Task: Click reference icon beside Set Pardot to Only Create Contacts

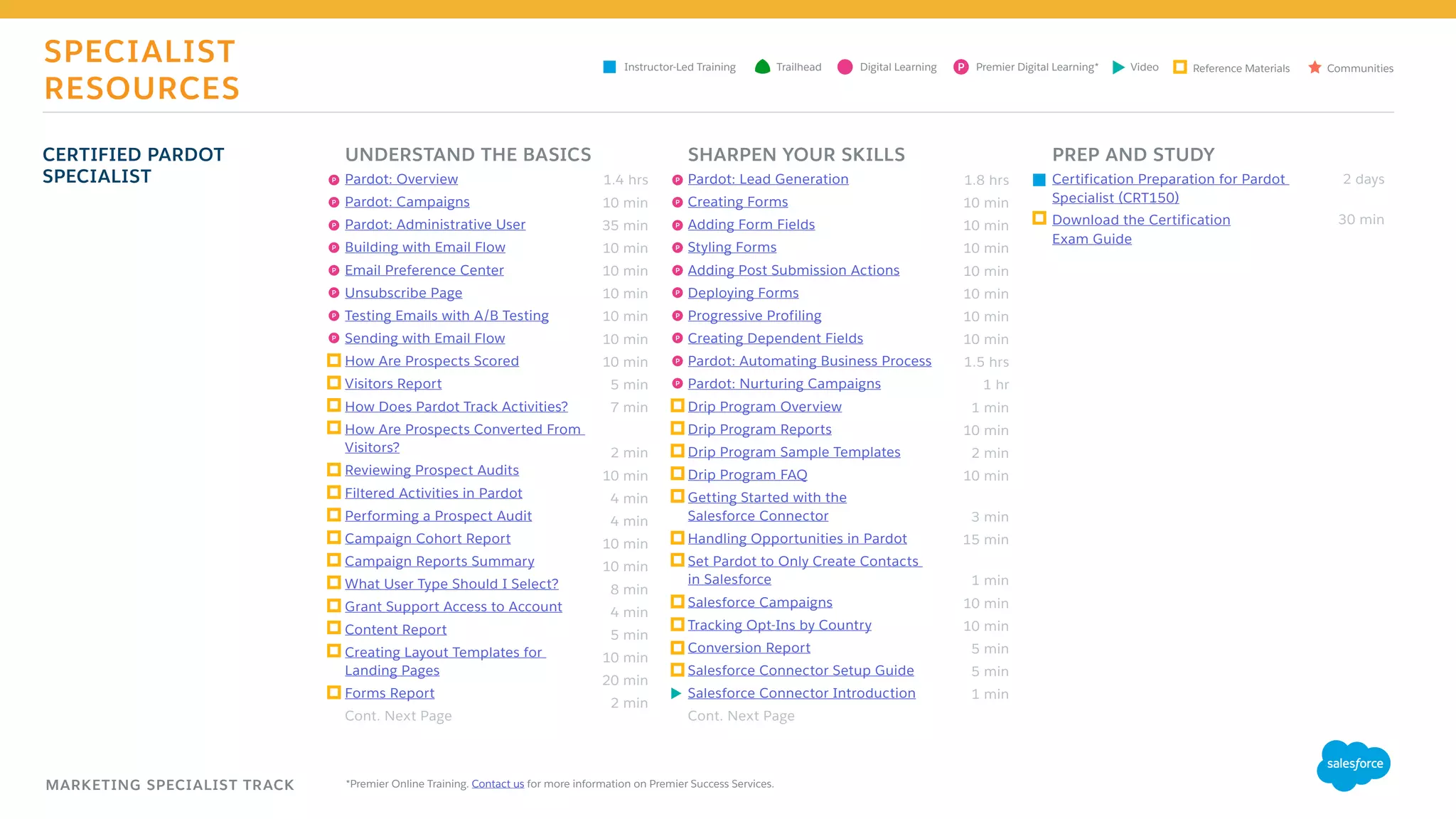Action: coord(678,560)
